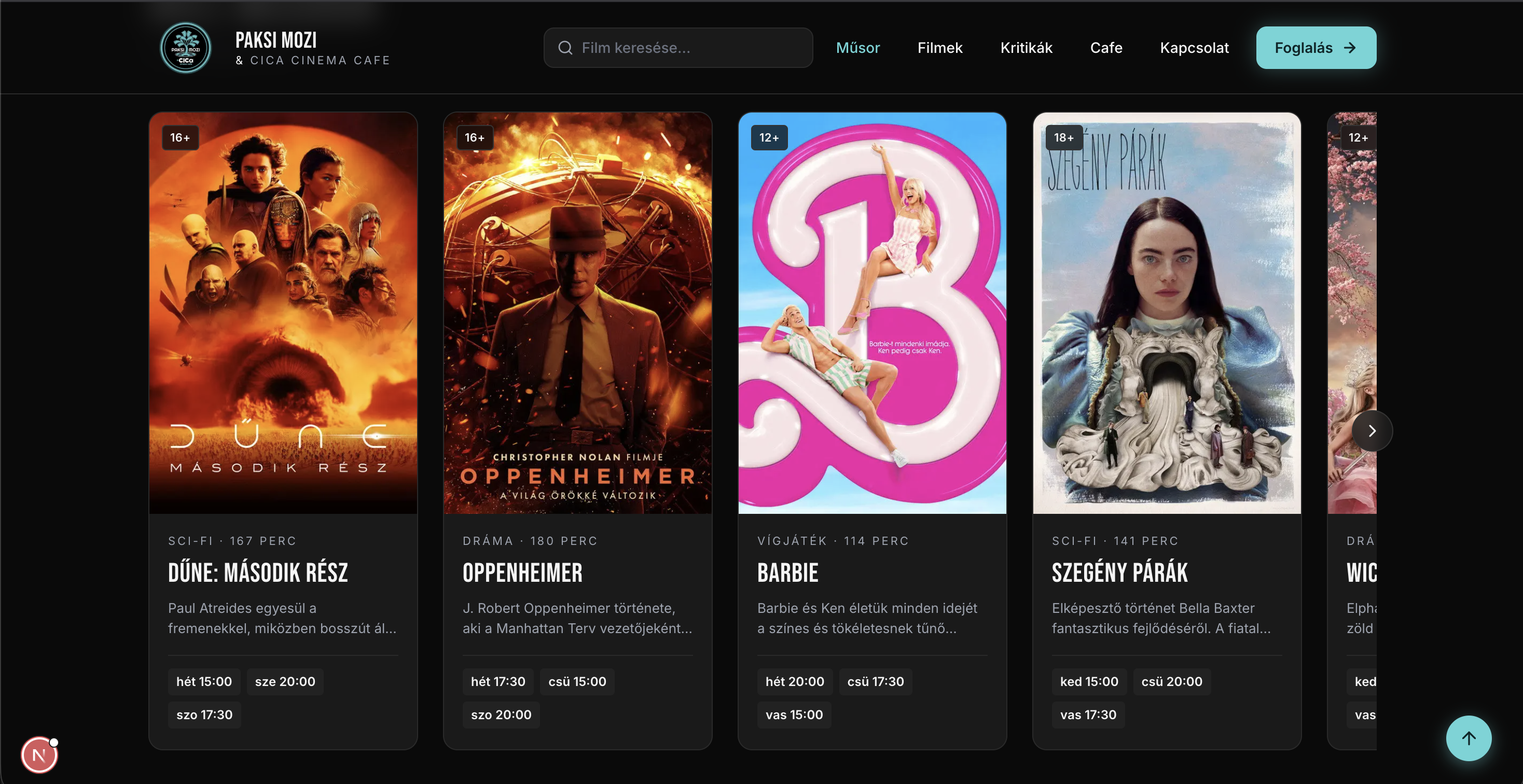Viewport: 1523px width, 784px height.
Task: Click the scroll-to-top arrow button
Action: (x=1469, y=738)
